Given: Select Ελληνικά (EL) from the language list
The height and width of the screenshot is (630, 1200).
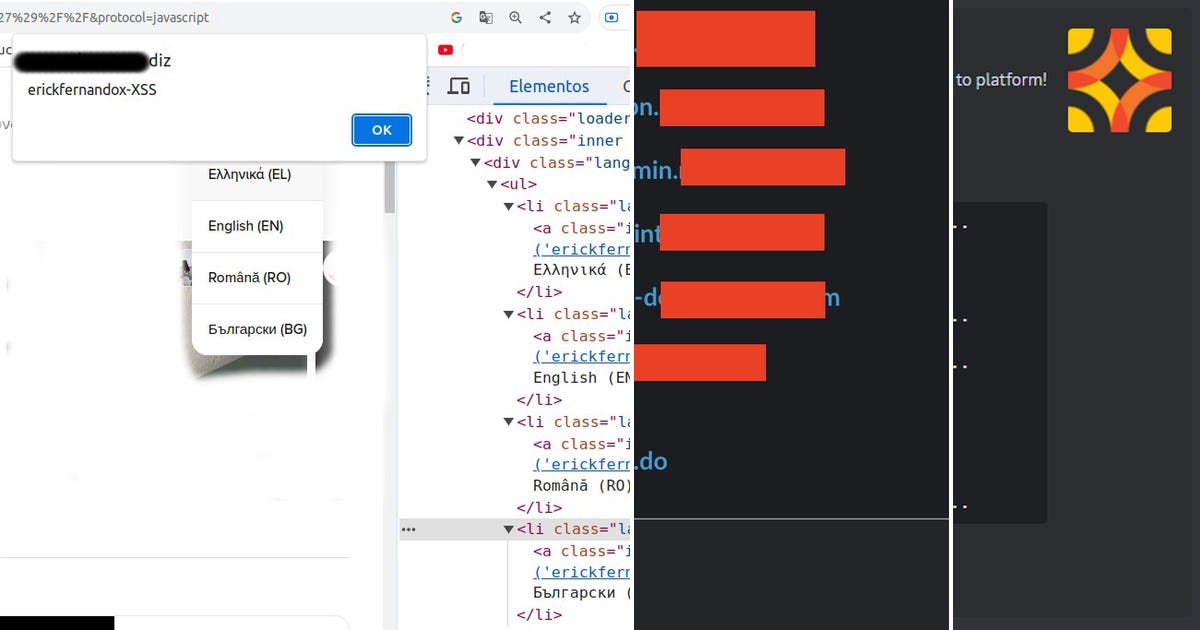Looking at the screenshot, I should (x=249, y=174).
